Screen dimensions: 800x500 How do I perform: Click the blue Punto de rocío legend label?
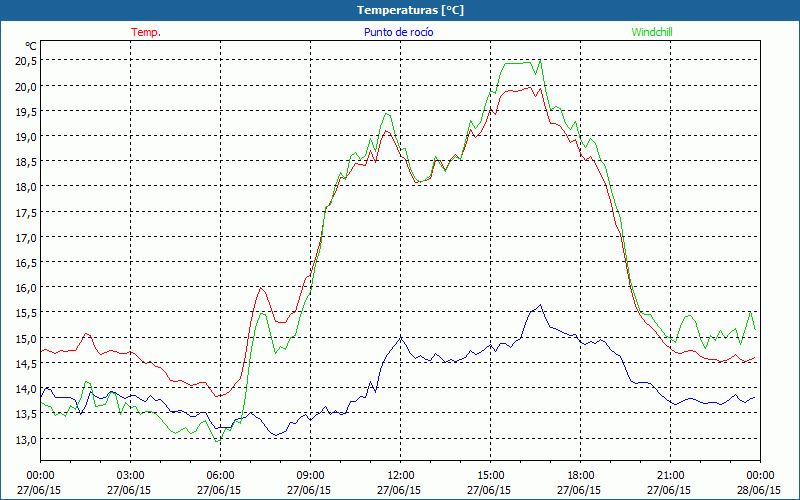398,32
